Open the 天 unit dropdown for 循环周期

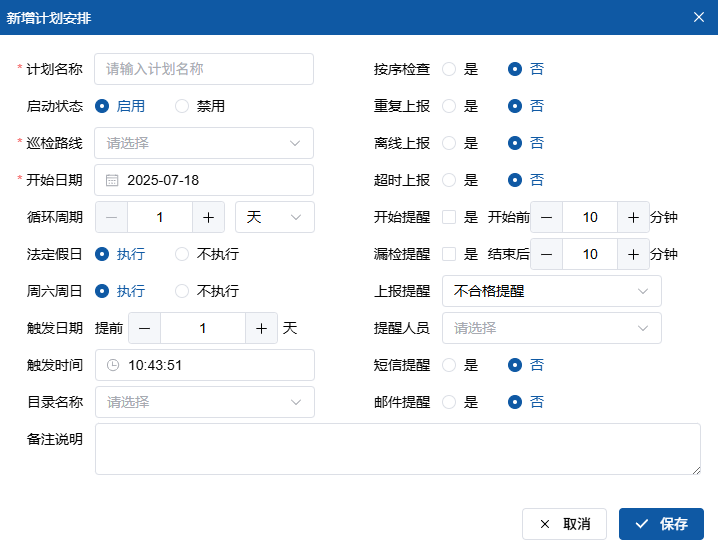pyautogui.click(x=274, y=217)
